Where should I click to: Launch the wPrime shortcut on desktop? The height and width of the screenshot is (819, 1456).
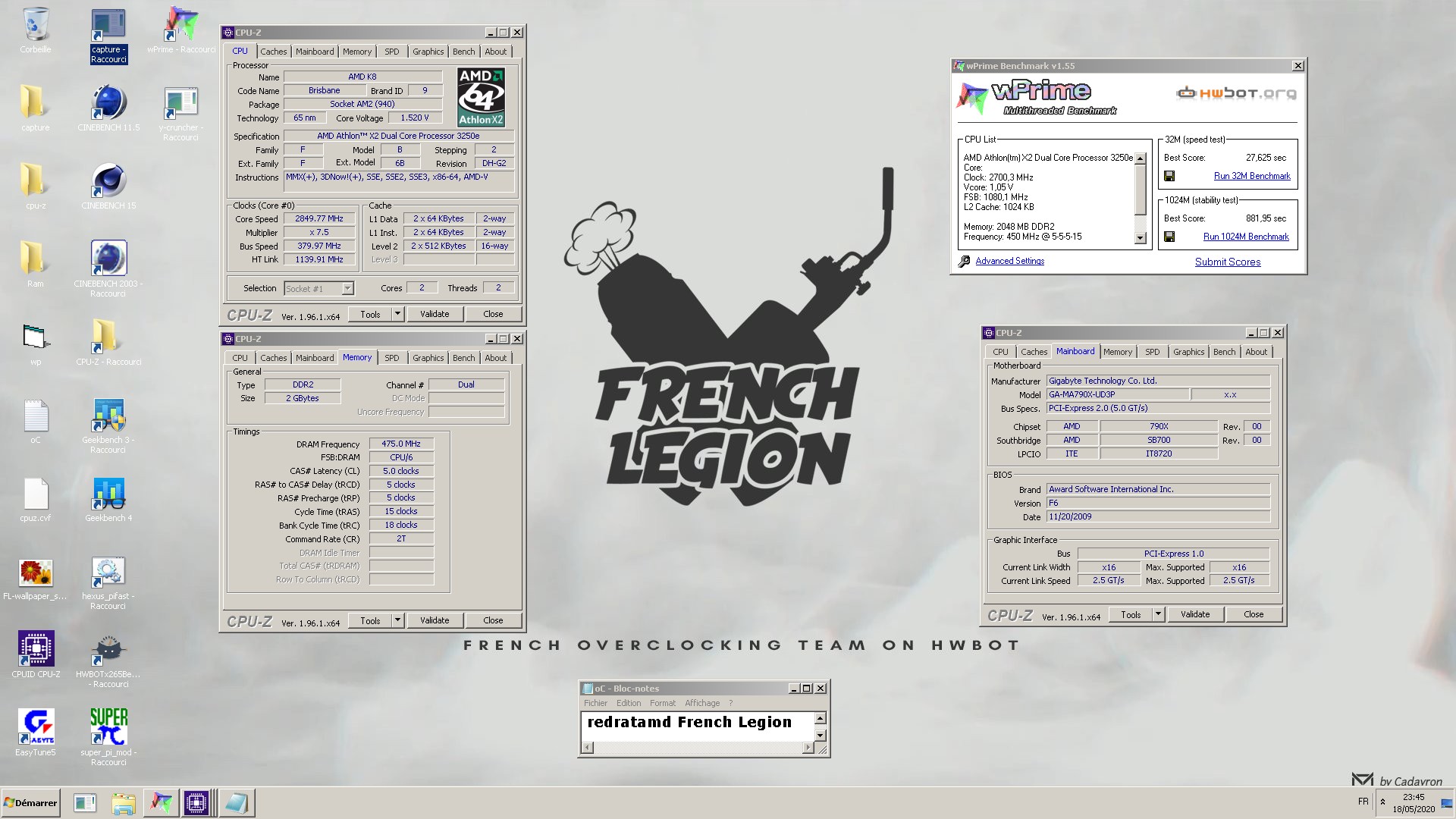(x=181, y=31)
